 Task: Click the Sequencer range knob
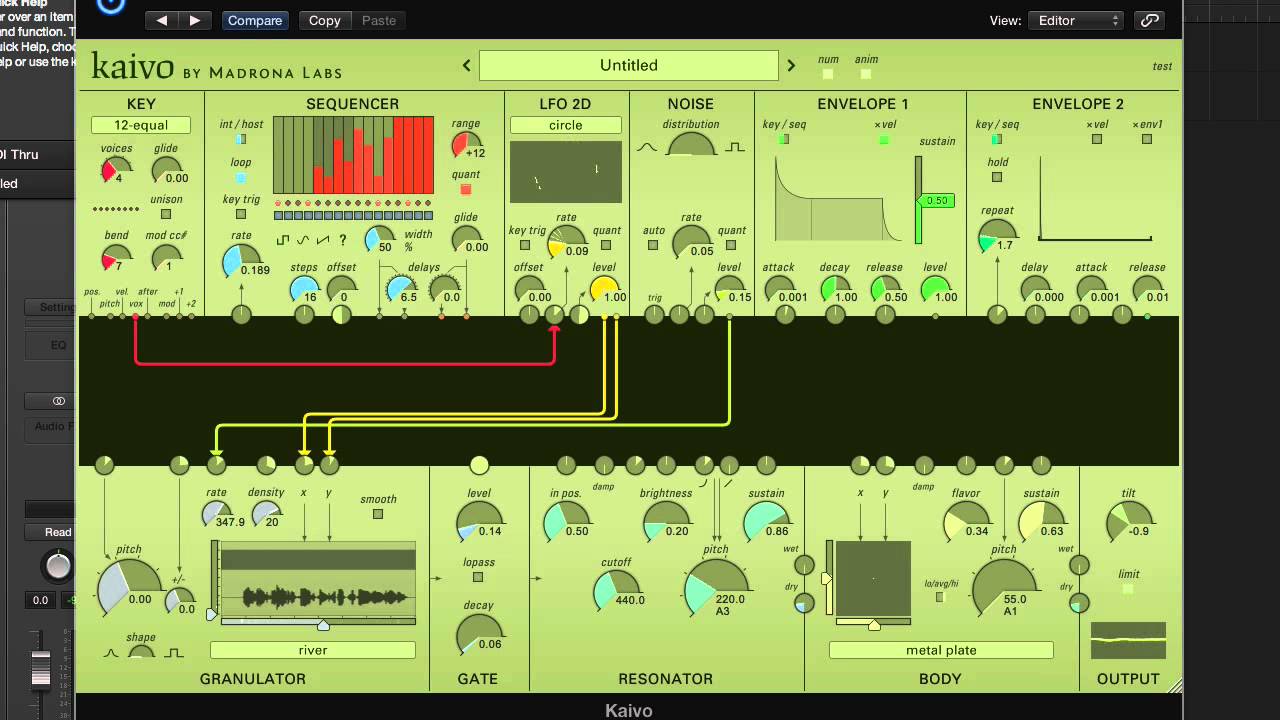click(466, 145)
